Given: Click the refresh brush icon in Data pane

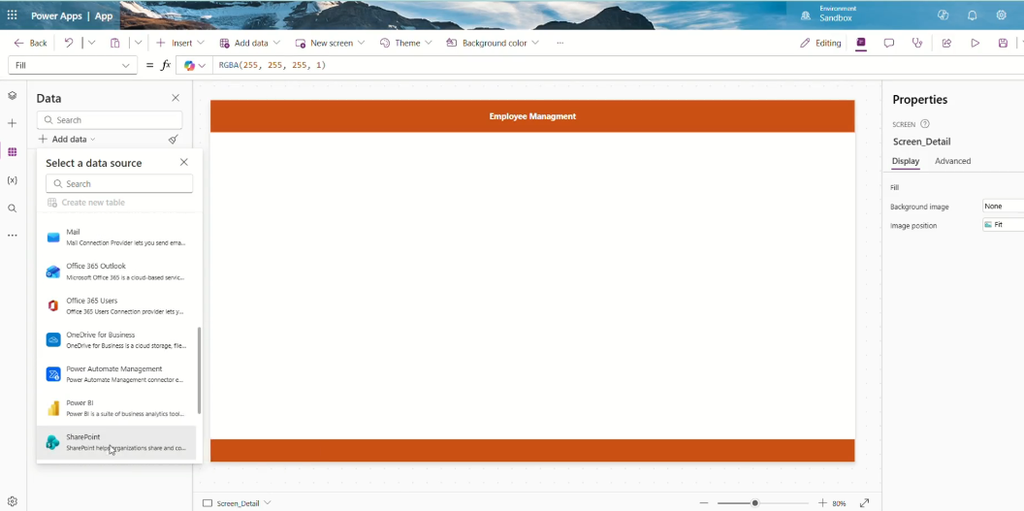Looking at the screenshot, I should (x=173, y=139).
